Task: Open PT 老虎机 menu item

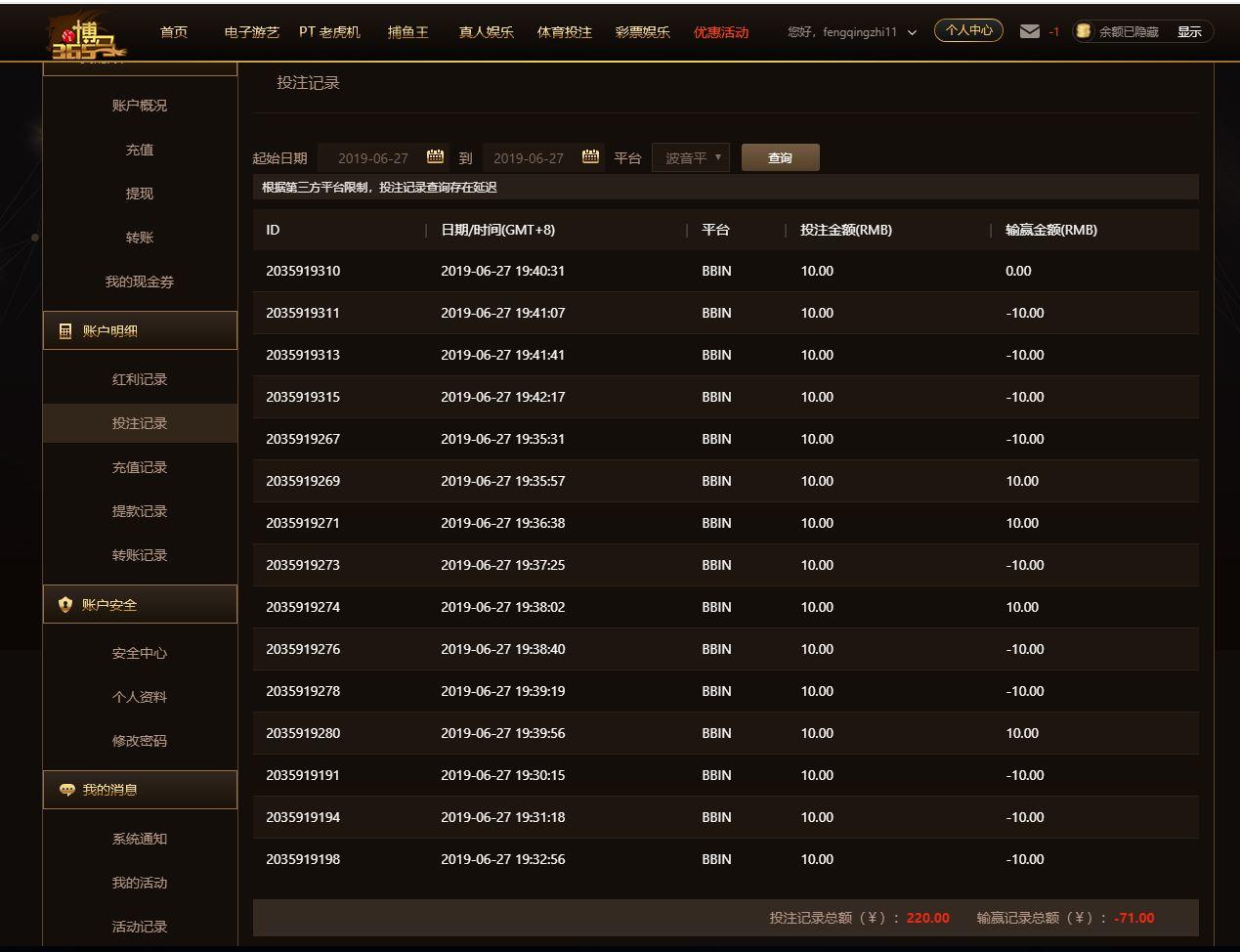Action: coord(329,32)
